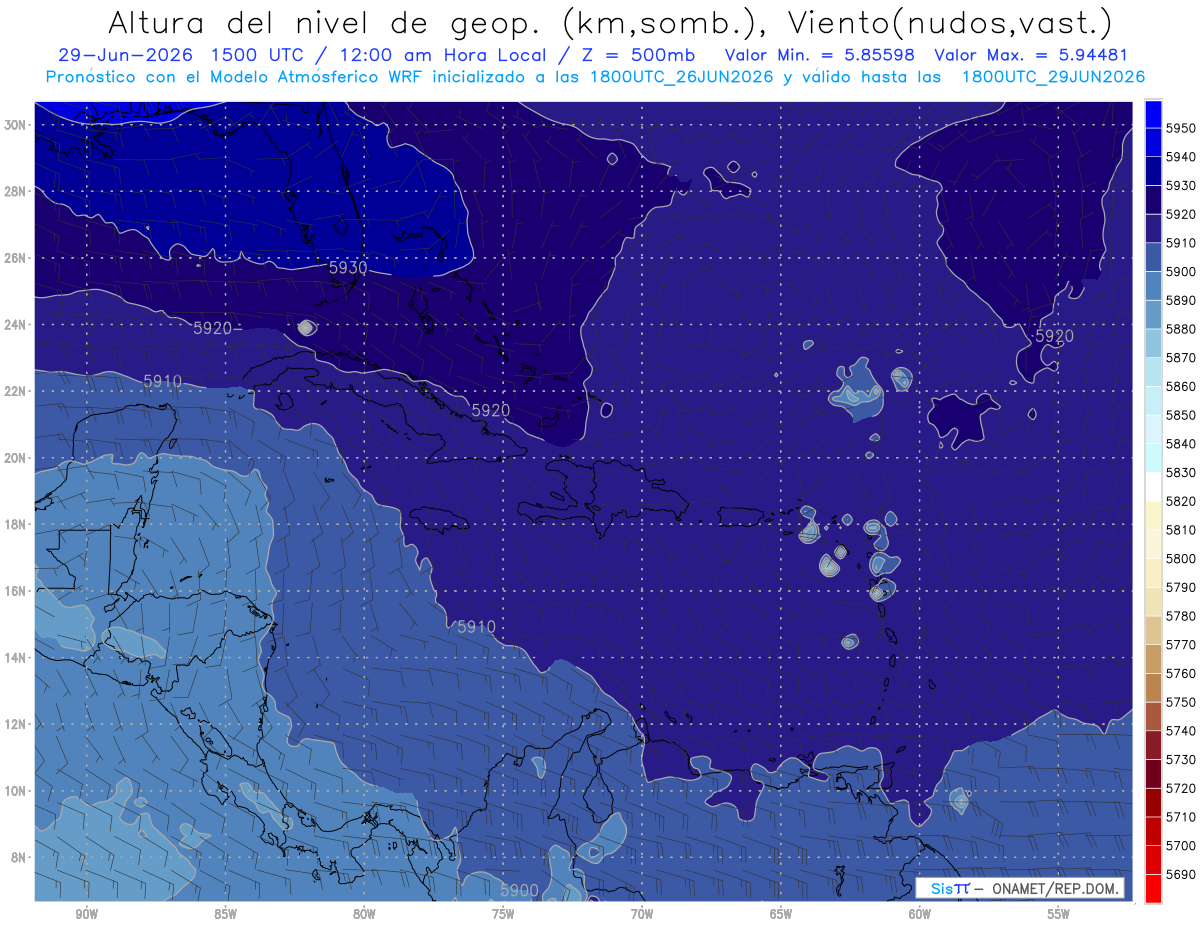
Task: Click the 5920 contour label near 55W
Action: (x=1054, y=336)
